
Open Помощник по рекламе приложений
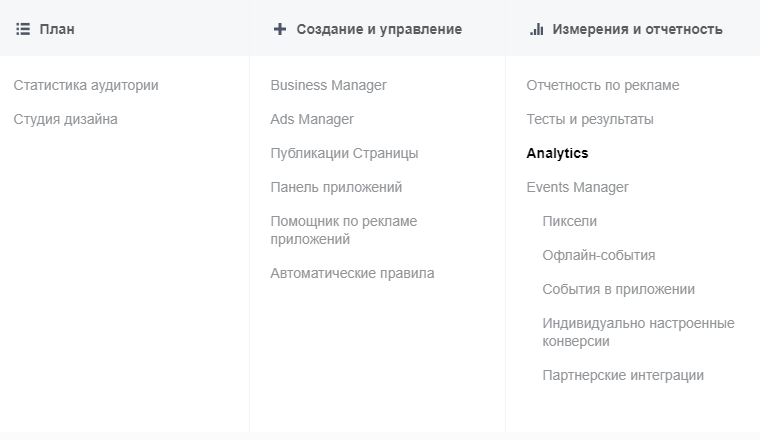343,230
